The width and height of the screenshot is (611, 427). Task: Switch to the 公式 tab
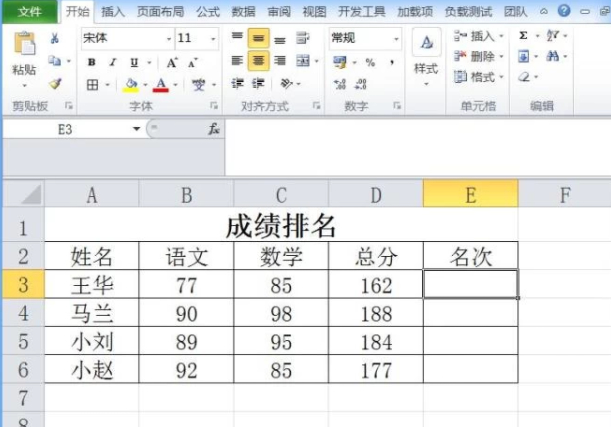(x=208, y=12)
